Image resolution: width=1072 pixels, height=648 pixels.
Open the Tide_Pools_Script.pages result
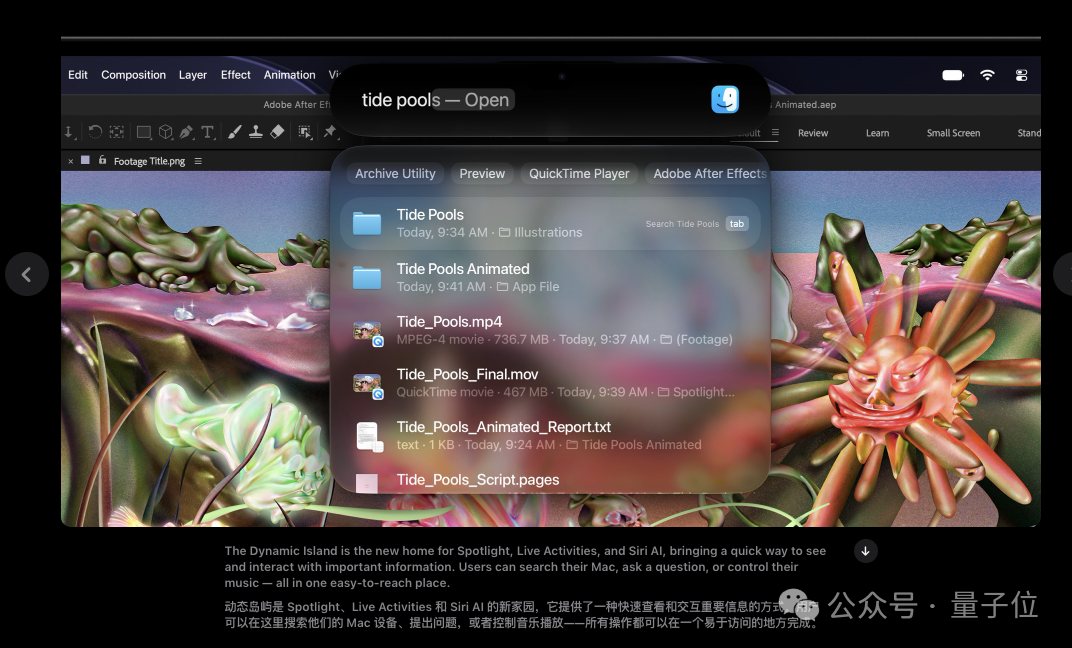point(550,479)
